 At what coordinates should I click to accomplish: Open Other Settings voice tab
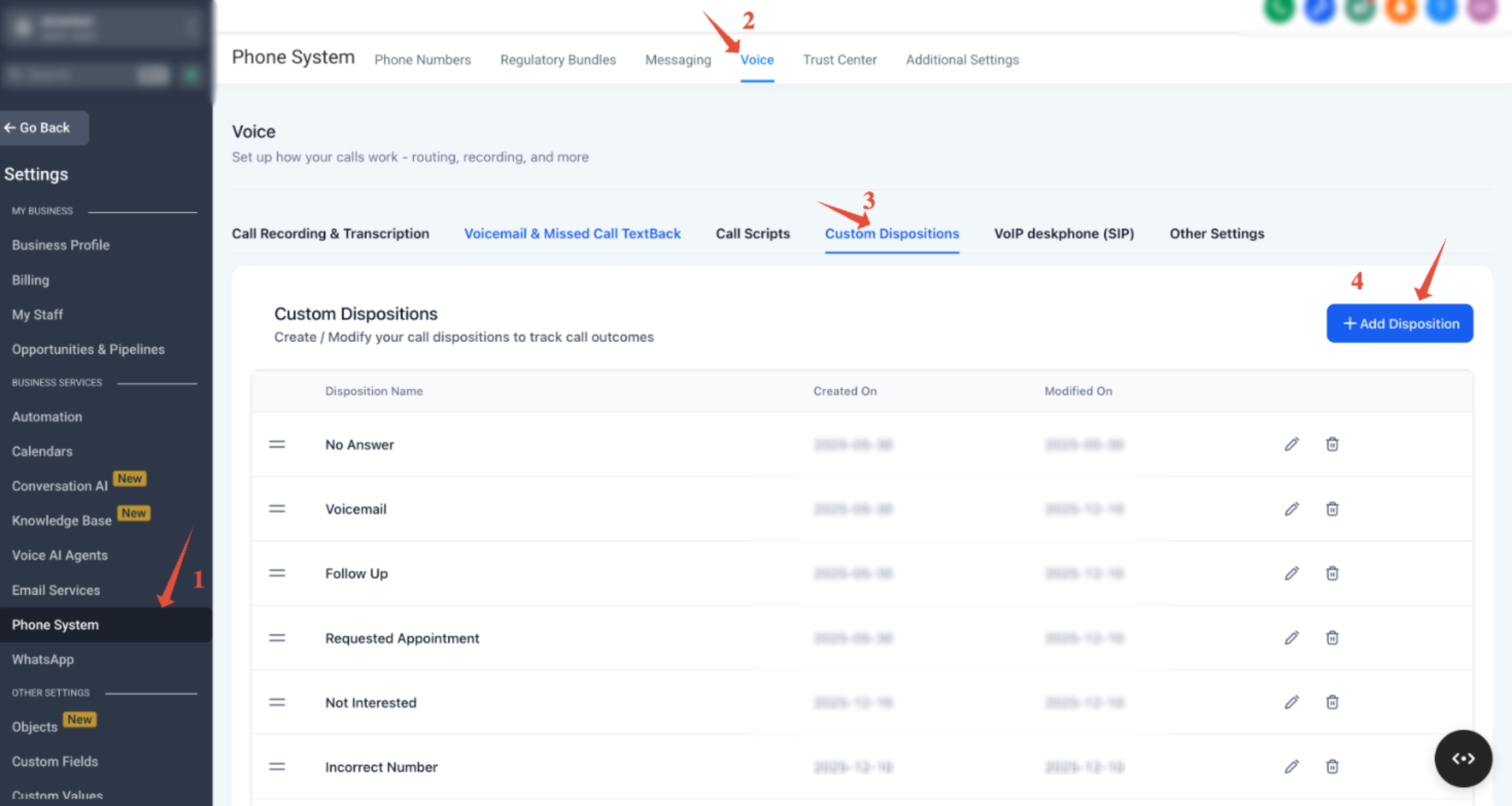1217,233
